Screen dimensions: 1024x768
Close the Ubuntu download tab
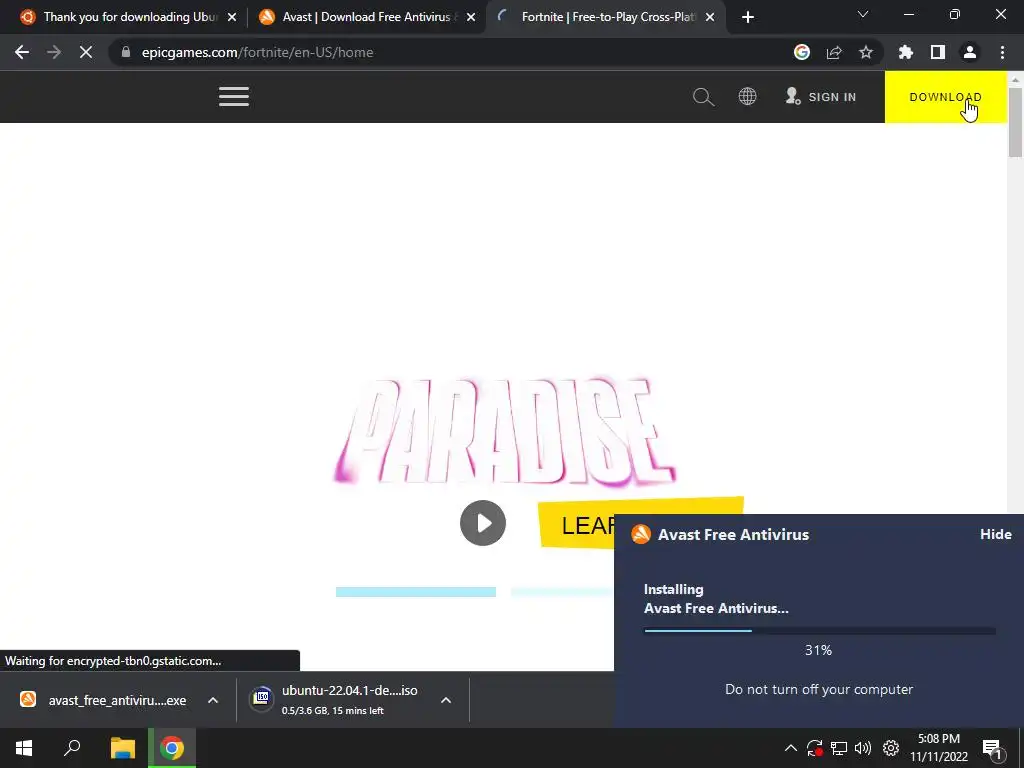[x=232, y=17]
